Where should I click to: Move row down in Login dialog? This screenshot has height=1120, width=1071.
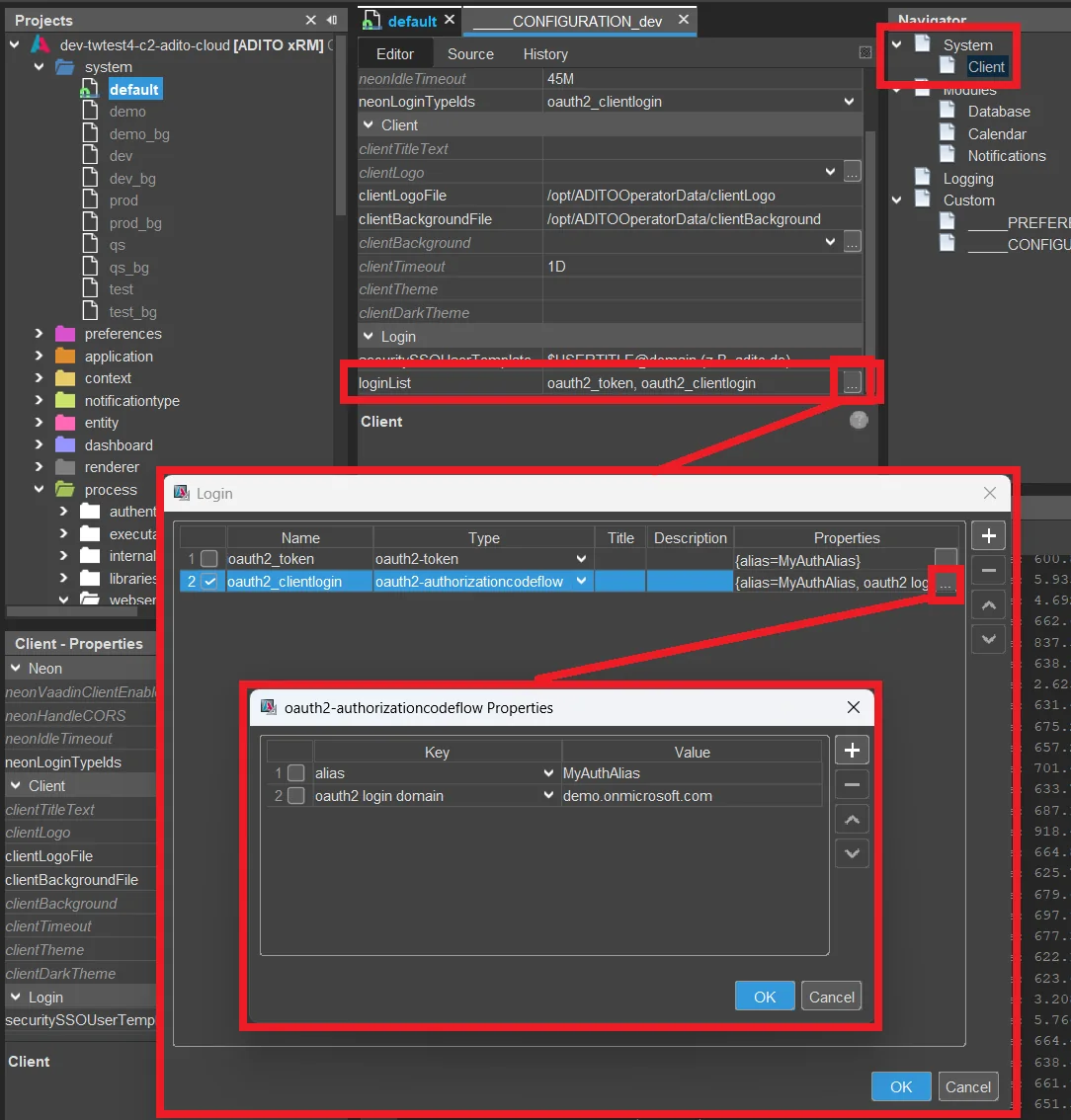click(988, 639)
